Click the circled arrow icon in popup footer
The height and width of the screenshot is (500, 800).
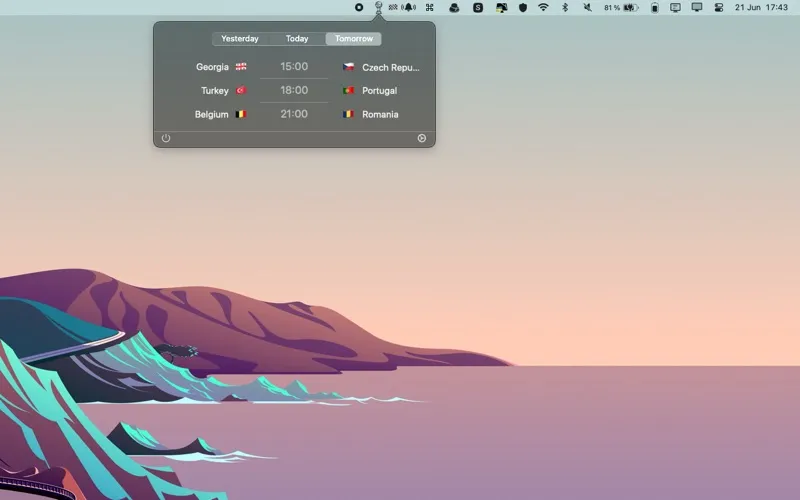[421, 138]
